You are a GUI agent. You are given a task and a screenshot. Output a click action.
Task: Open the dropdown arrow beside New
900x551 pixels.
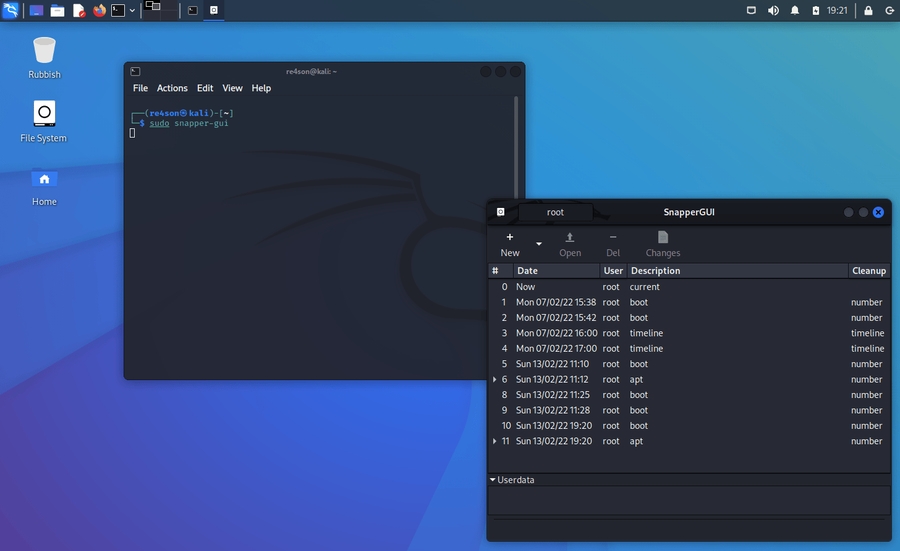pos(539,244)
